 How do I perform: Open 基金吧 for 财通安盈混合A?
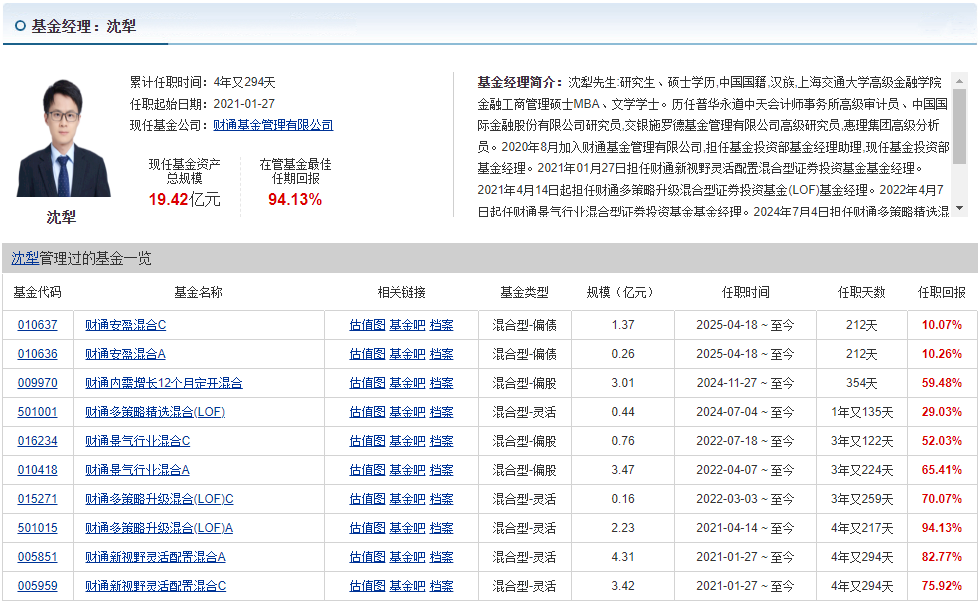pos(408,354)
